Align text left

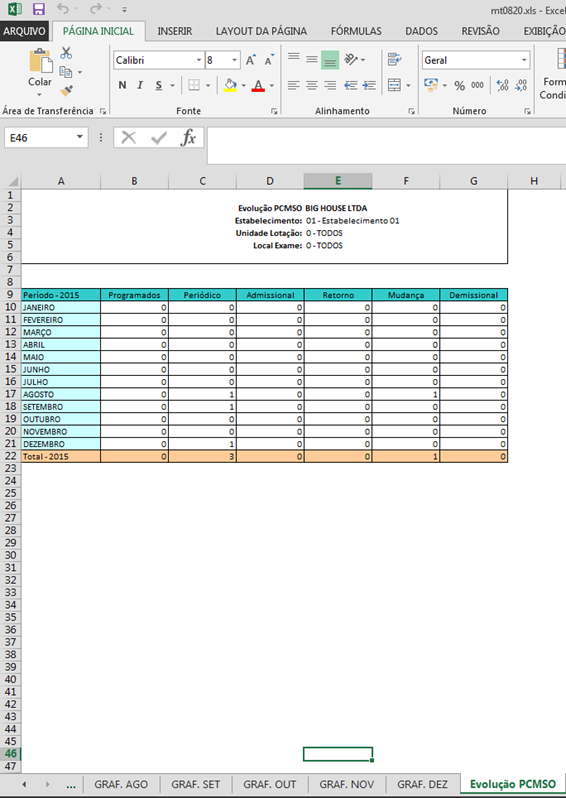tap(294, 85)
